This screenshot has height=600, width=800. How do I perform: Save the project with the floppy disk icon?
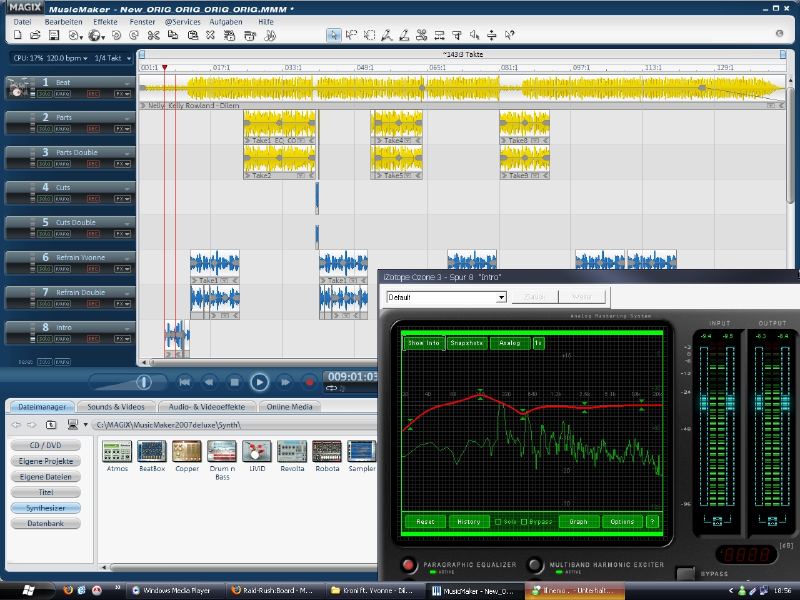click(54, 35)
